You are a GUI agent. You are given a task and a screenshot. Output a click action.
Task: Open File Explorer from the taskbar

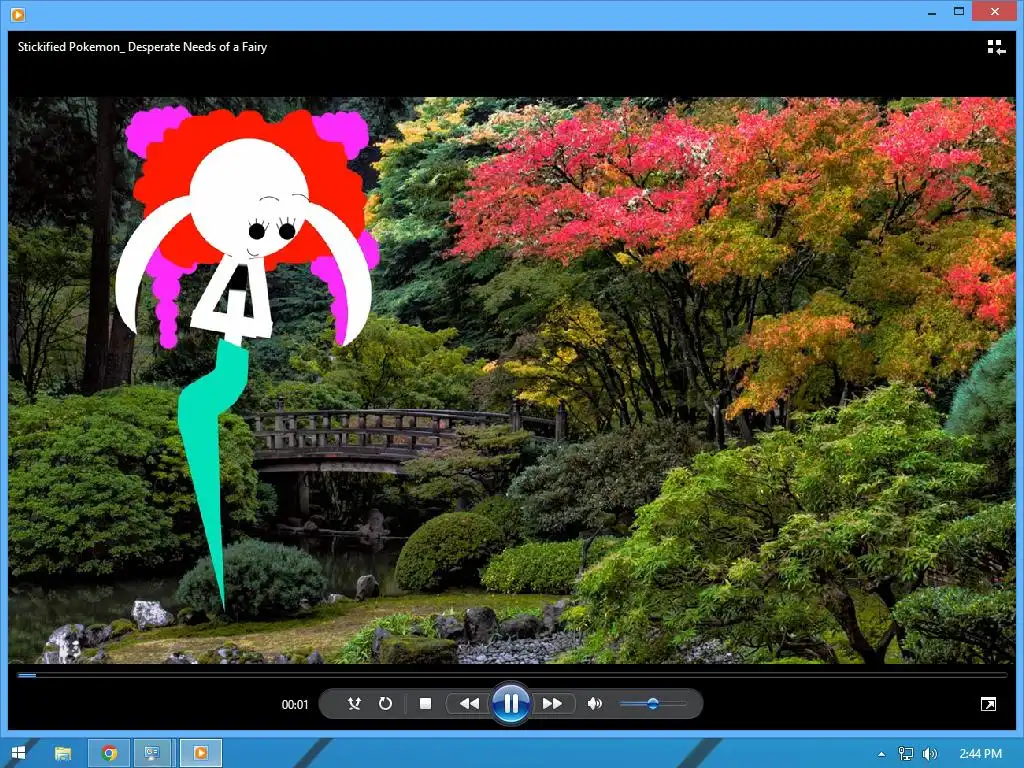[63, 753]
